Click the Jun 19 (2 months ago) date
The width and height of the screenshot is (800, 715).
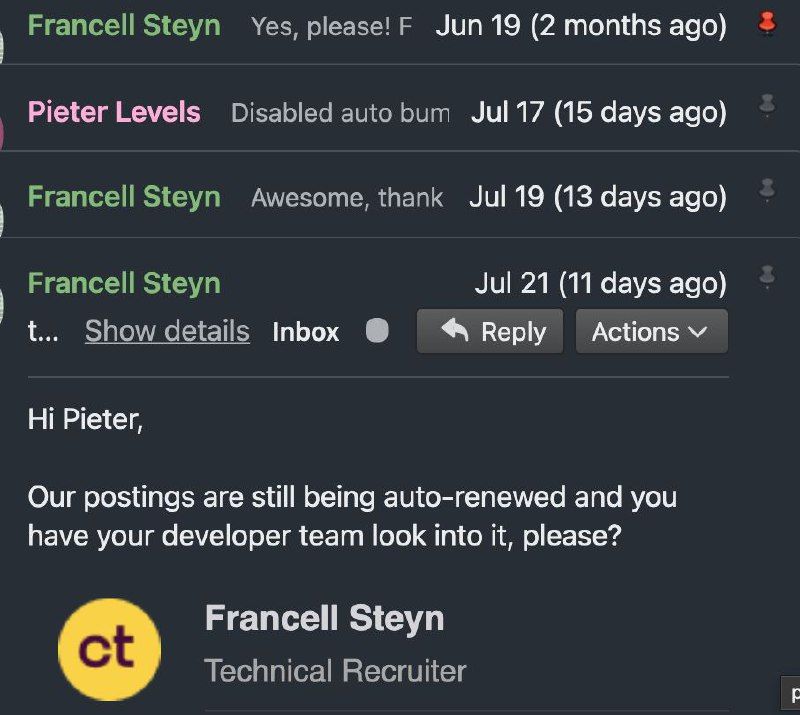[581, 26]
